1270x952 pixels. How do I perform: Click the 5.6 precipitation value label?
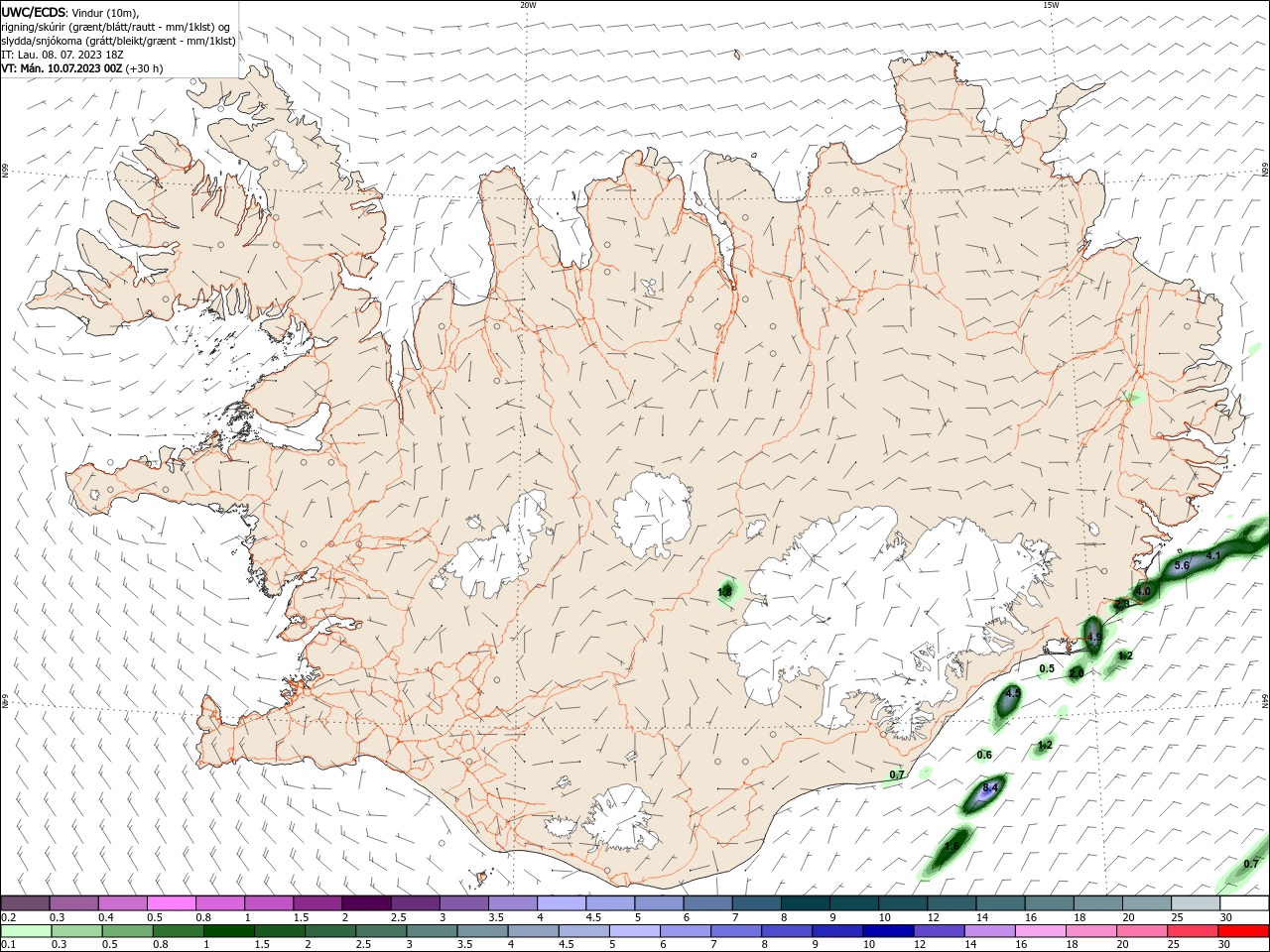1182,565
